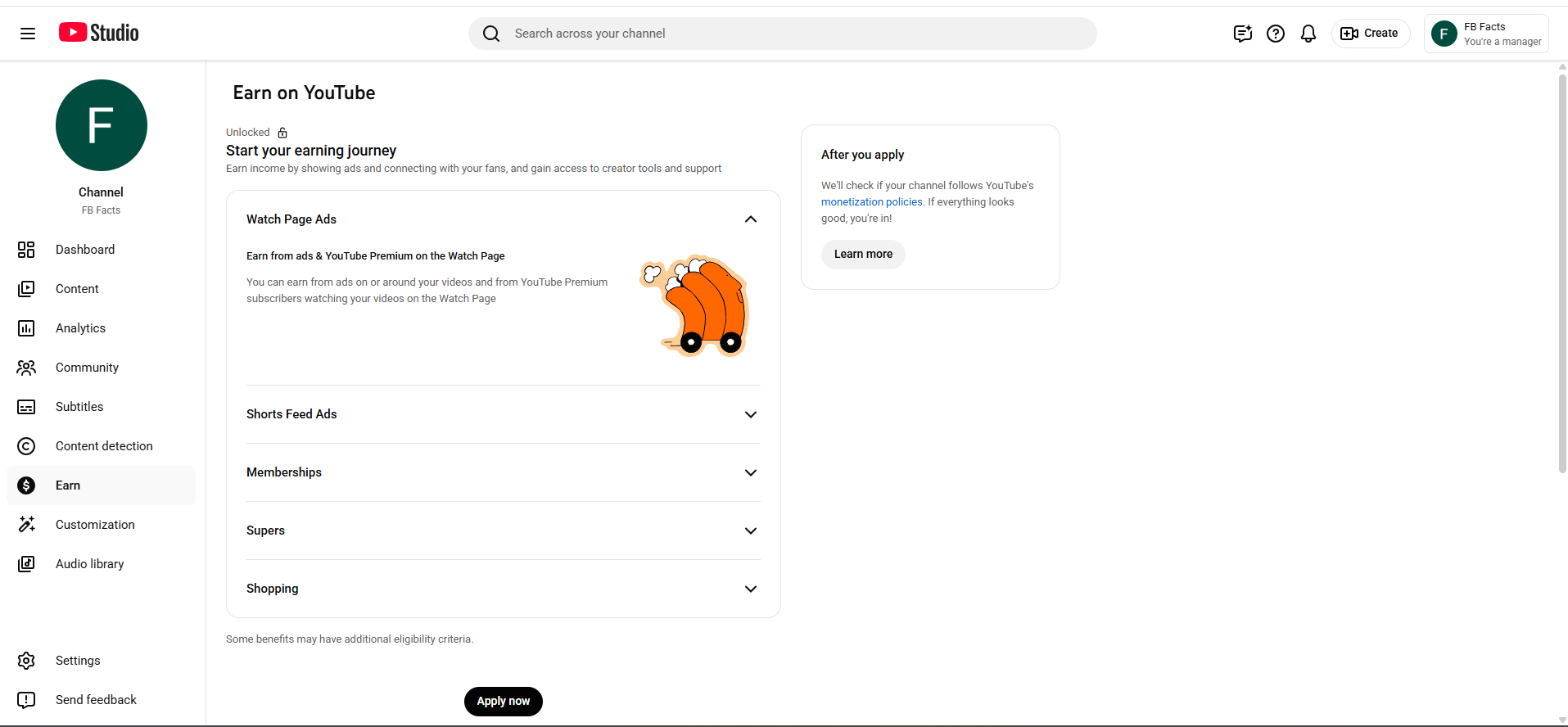This screenshot has width=1568, height=727.
Task: Click the YouTube Studio logo
Action: [x=99, y=33]
